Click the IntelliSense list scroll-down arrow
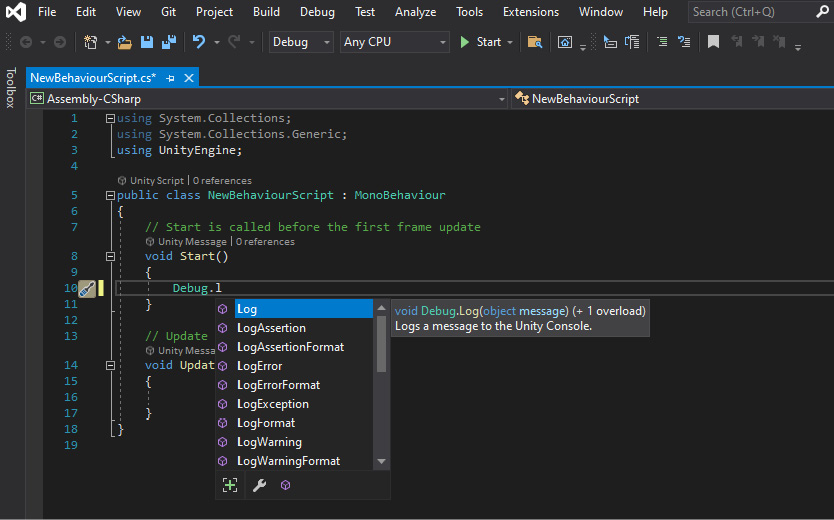 tap(381, 462)
